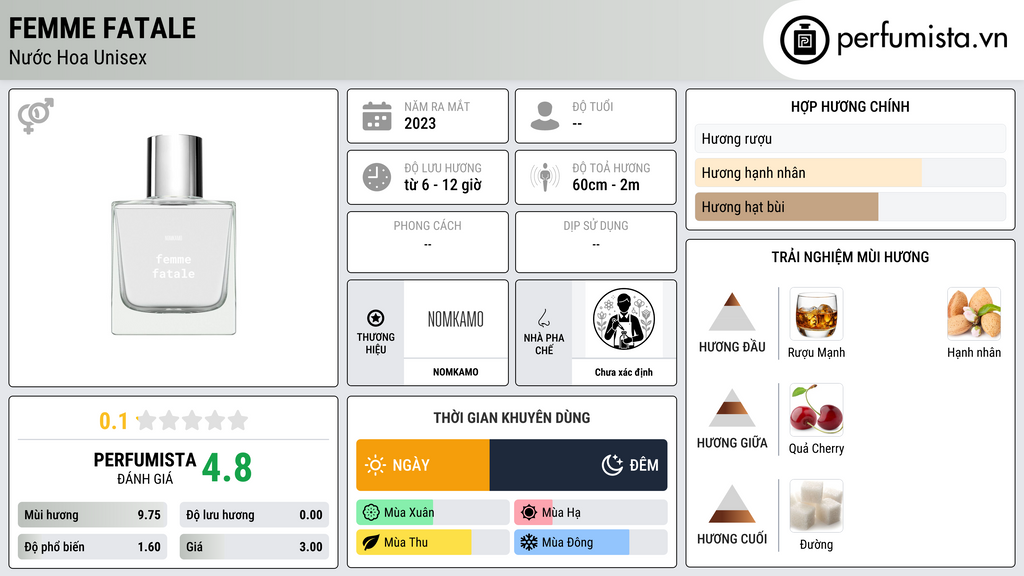Click the Mùi hương score 9.75 bar
1024x576 pixels.
[92, 515]
